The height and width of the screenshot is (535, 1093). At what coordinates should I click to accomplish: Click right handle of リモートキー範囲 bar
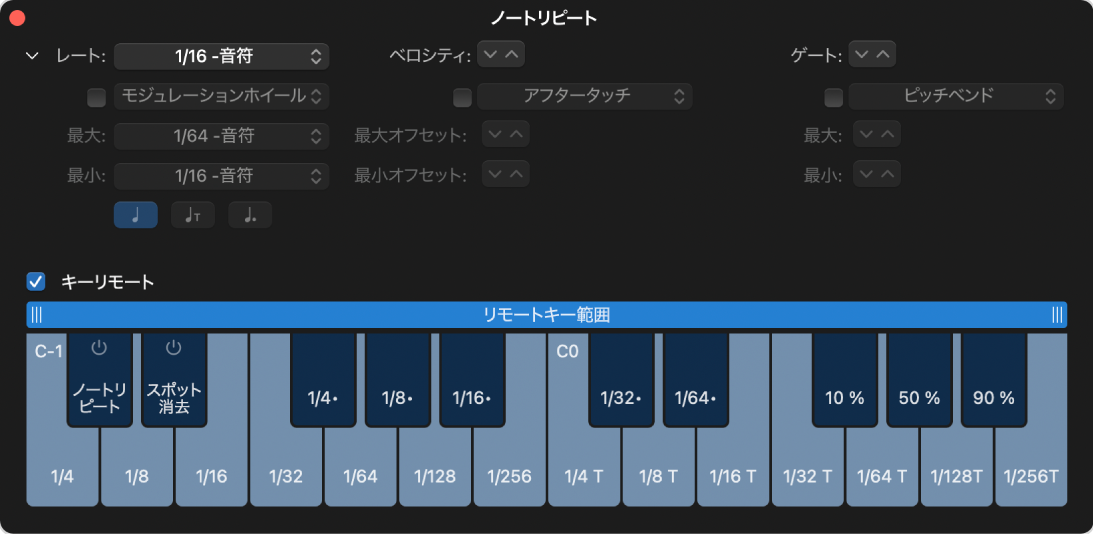tap(1057, 315)
